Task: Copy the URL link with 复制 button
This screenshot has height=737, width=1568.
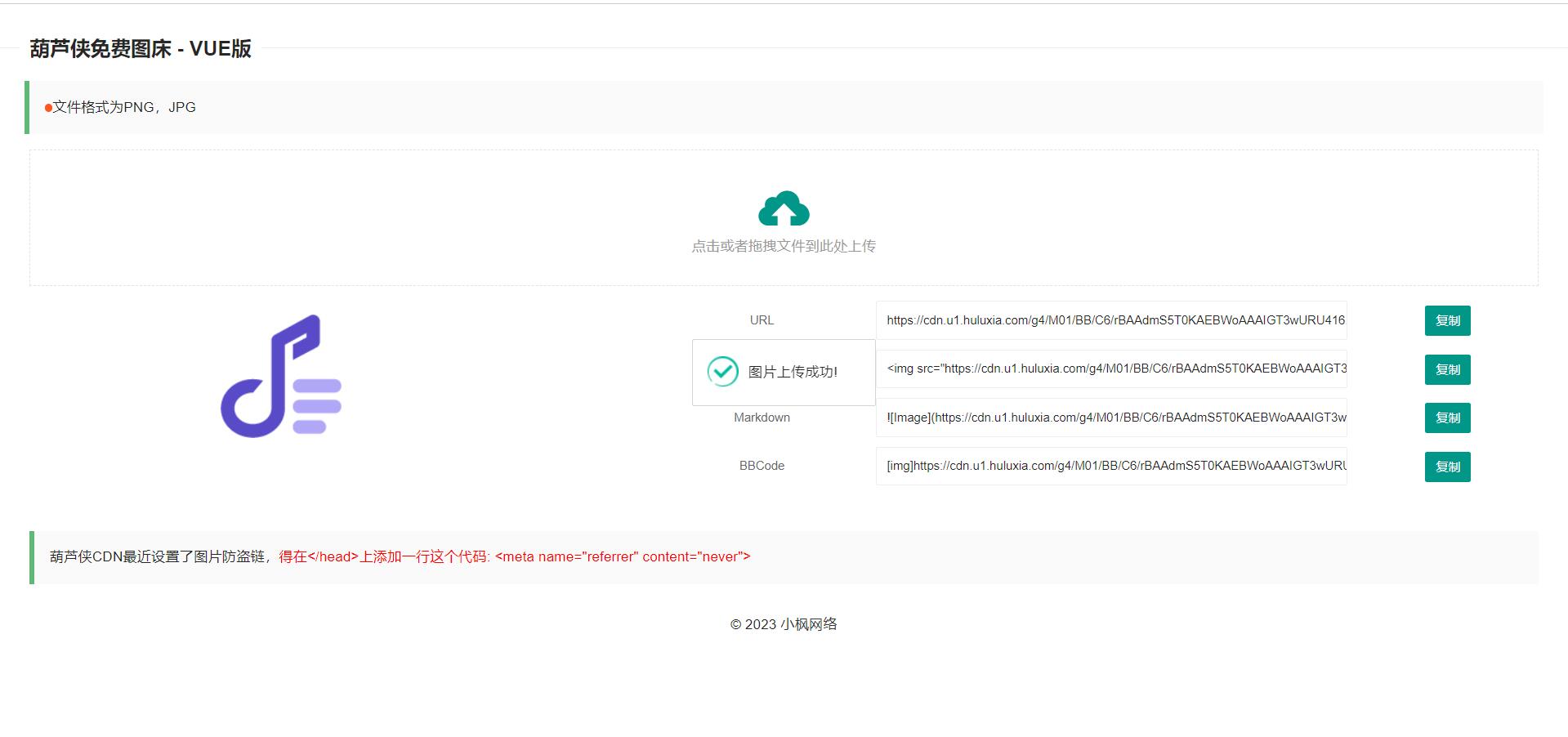Action: 1447,320
